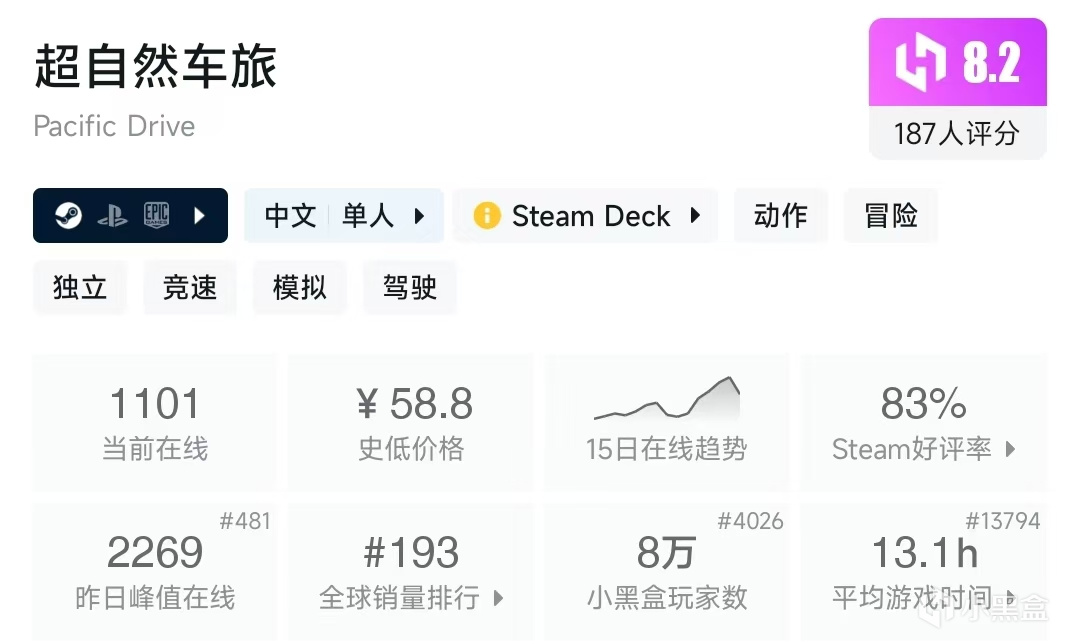The width and height of the screenshot is (1080, 644).
Task: Click the PlayStation platform icon
Action: click(112, 216)
